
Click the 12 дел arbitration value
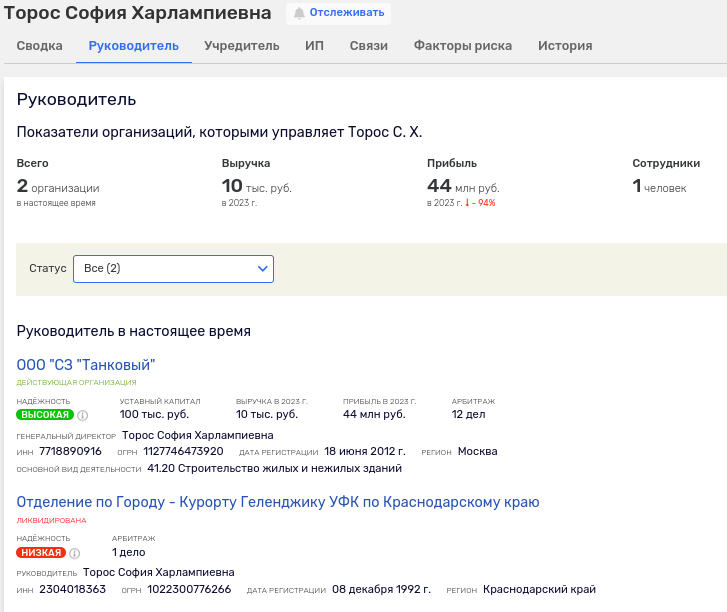[x=470, y=415]
